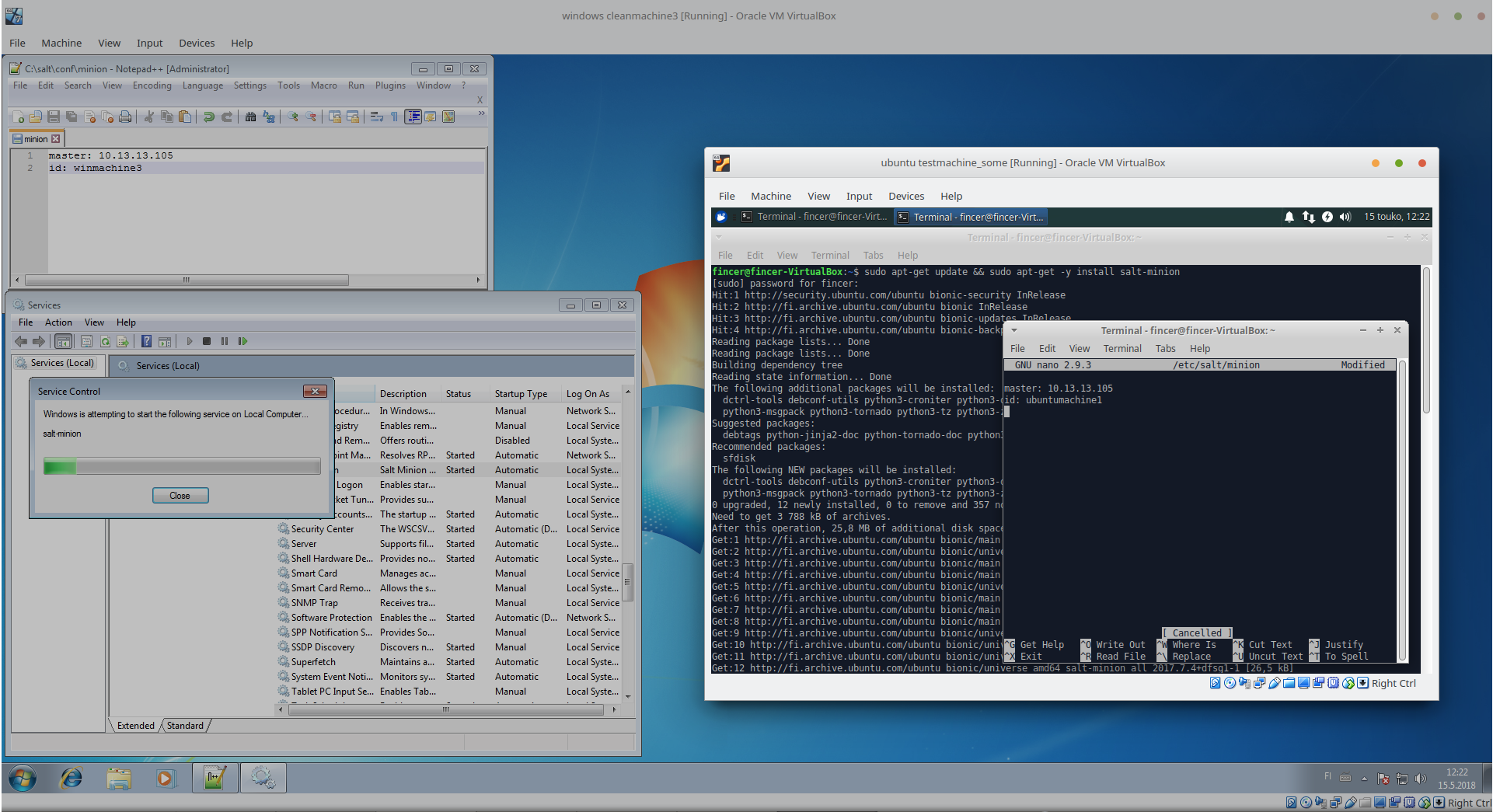Switch to second Terminal taskbar entry in Ubuntu
This screenshot has width=1493, height=812.
coord(970,217)
